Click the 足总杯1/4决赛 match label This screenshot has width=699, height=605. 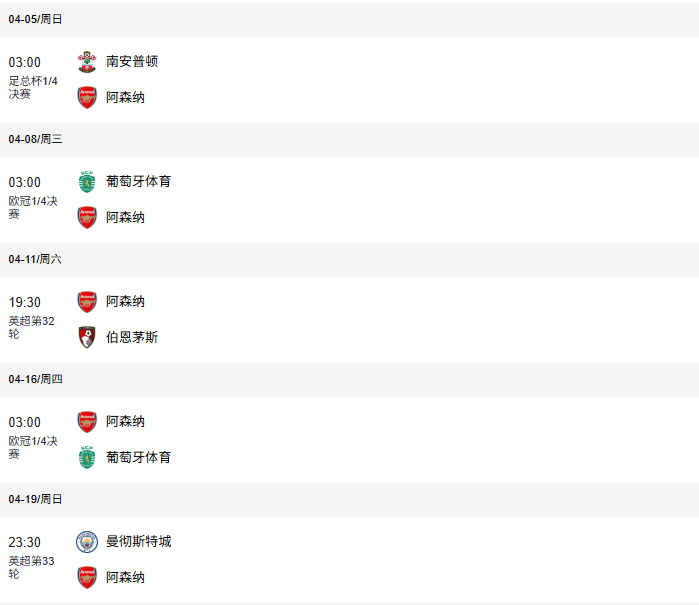33,88
